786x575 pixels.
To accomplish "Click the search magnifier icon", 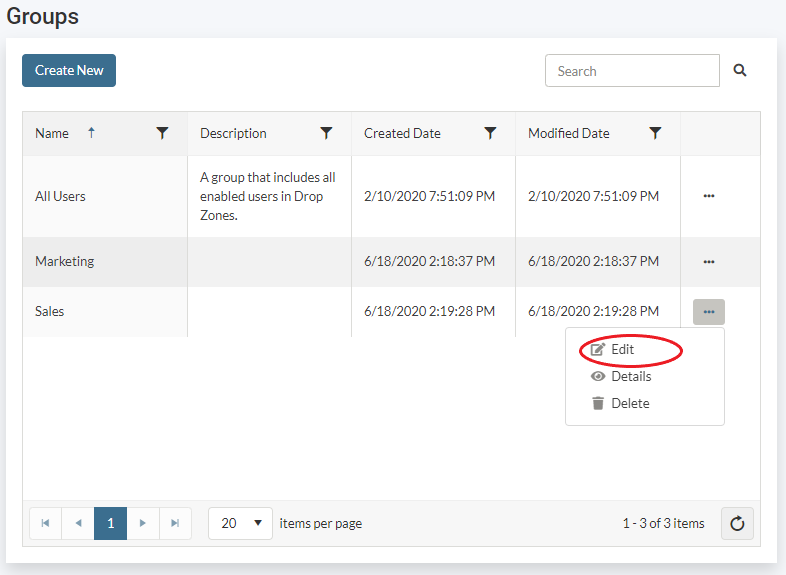I will (x=740, y=71).
